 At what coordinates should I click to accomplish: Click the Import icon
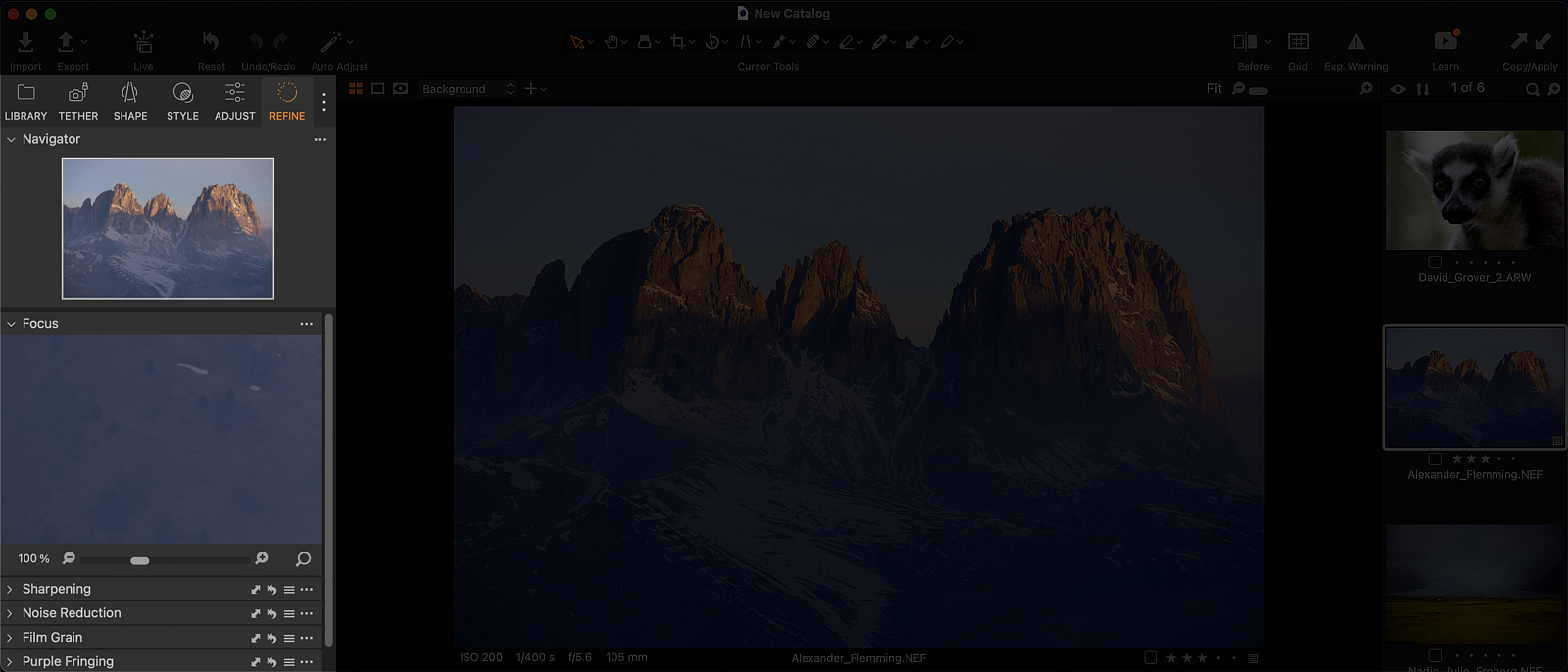(25, 42)
